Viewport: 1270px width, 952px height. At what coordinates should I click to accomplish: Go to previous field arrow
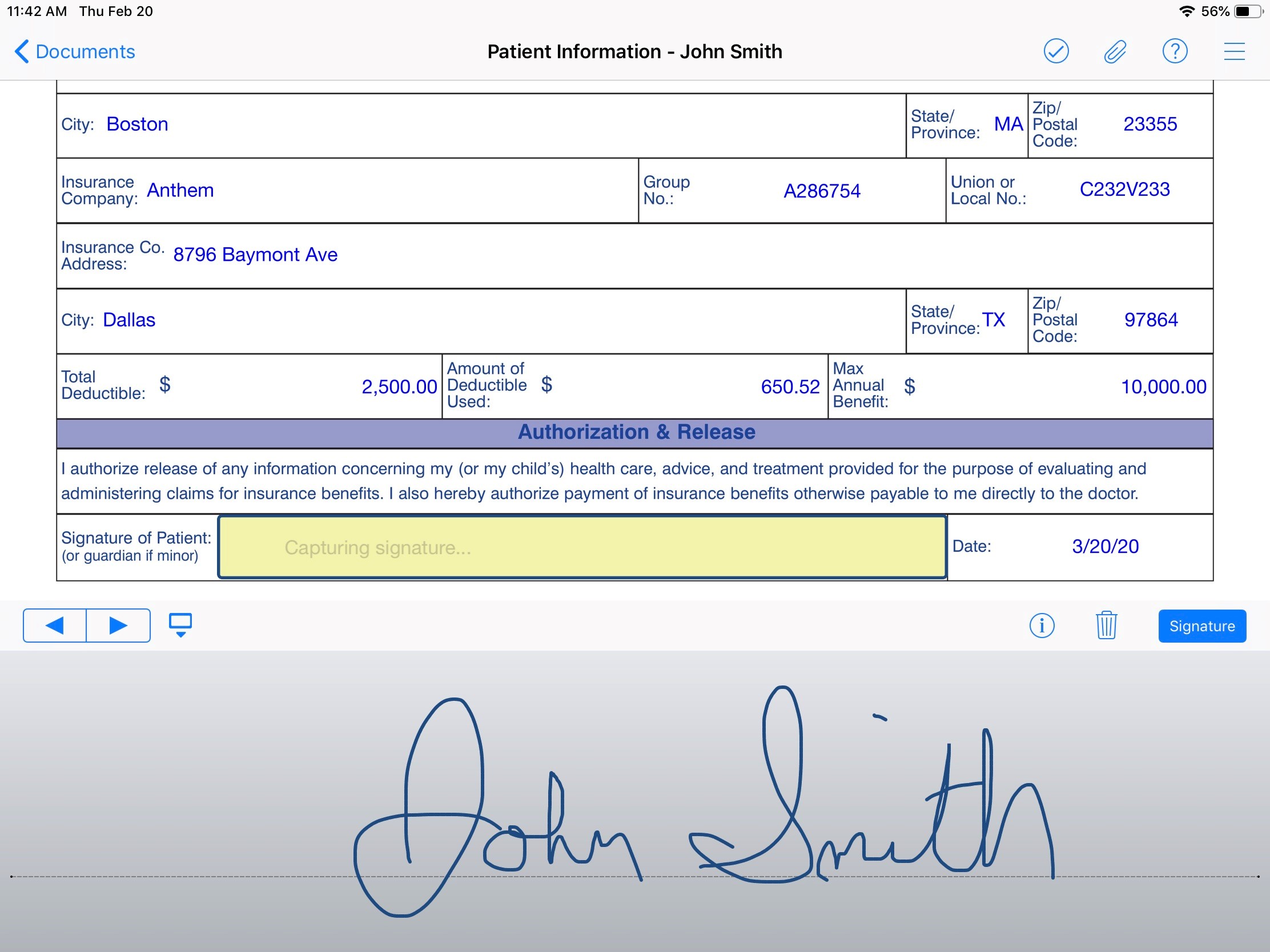pyautogui.click(x=55, y=625)
